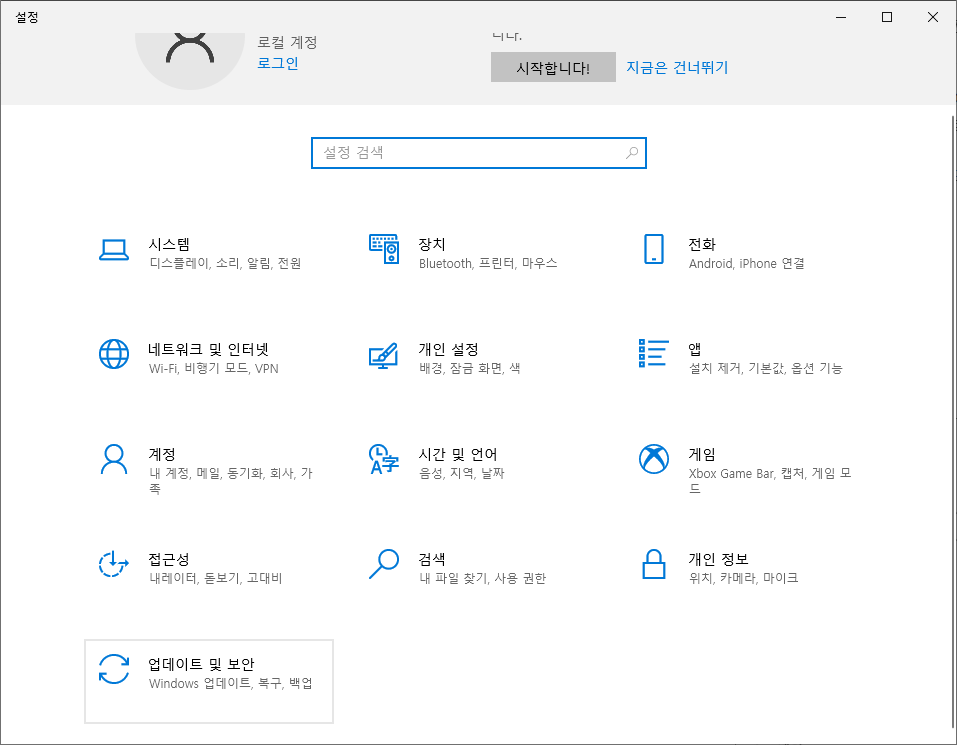Open the 전화 phone icon

pos(654,249)
